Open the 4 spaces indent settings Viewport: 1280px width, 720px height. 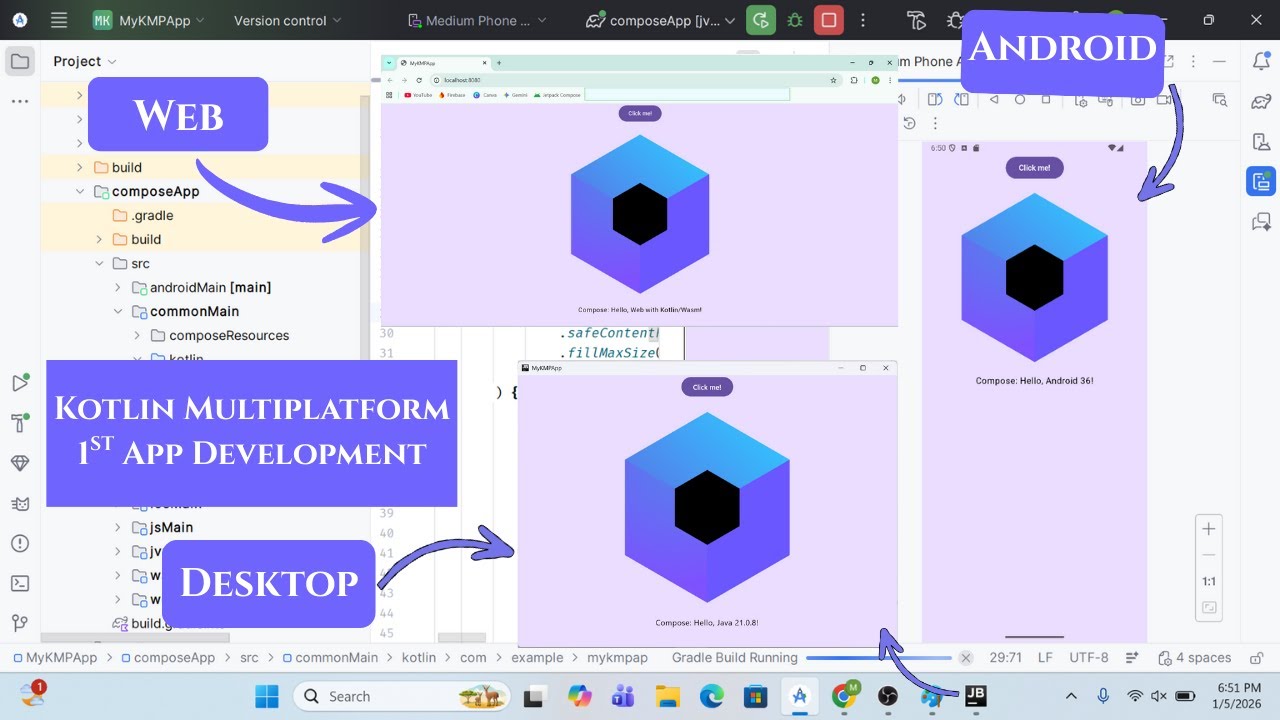[x=1194, y=658]
